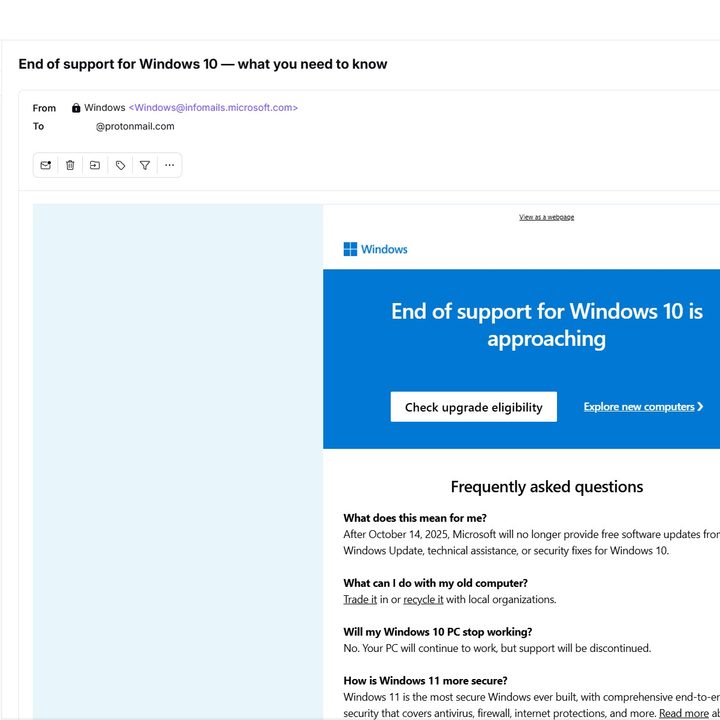This screenshot has width=720, height=720.
Task: Click the Frequently asked questions heading
Action: click(546, 487)
